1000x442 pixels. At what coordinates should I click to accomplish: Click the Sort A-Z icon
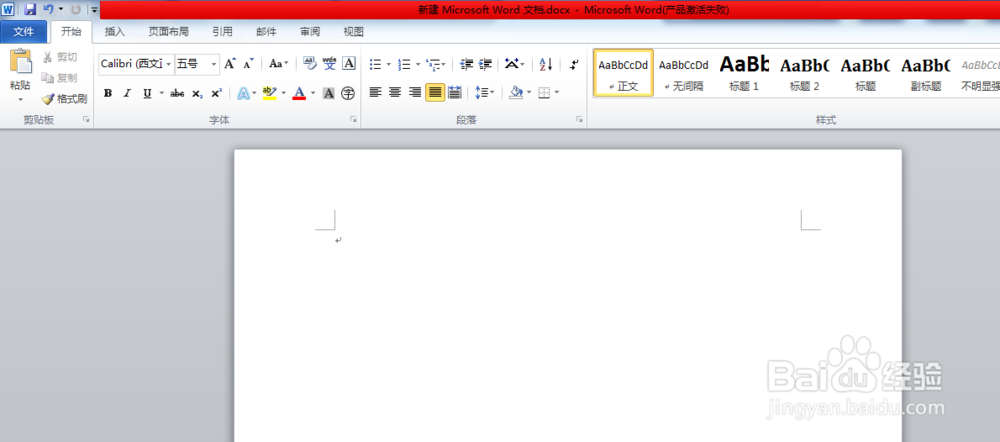coord(546,64)
